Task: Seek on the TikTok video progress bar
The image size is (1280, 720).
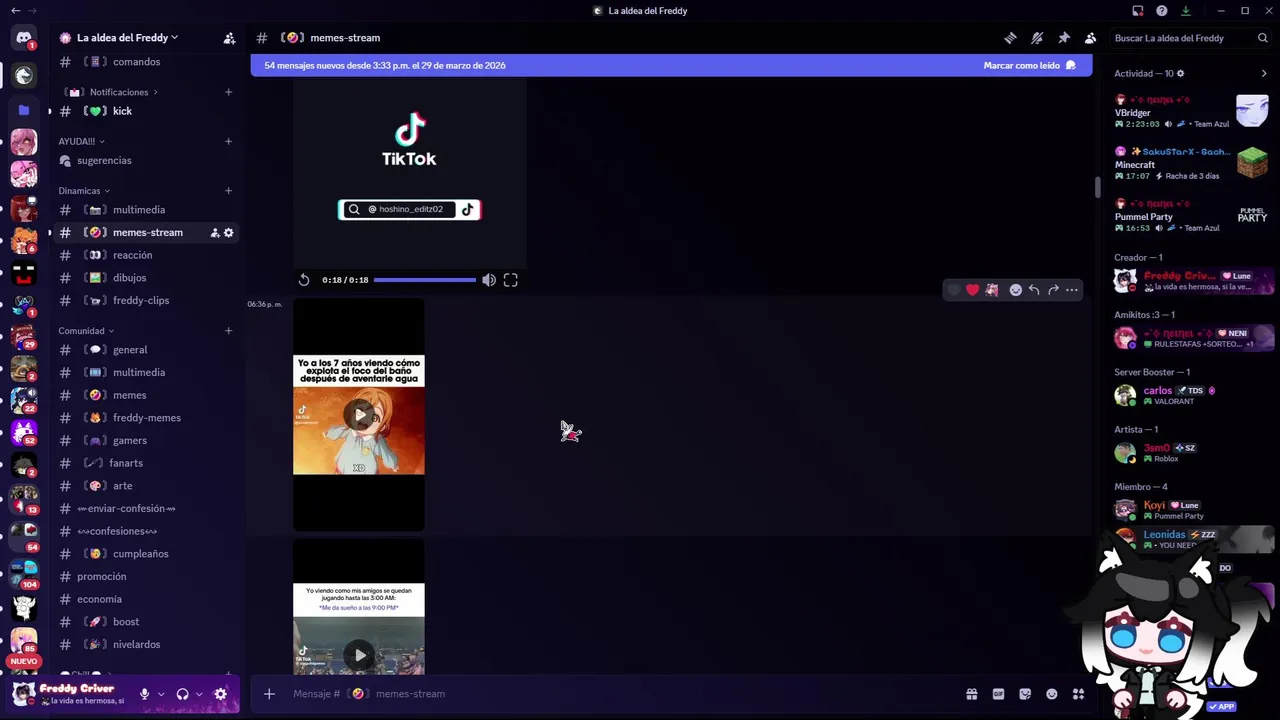Action: [425, 280]
